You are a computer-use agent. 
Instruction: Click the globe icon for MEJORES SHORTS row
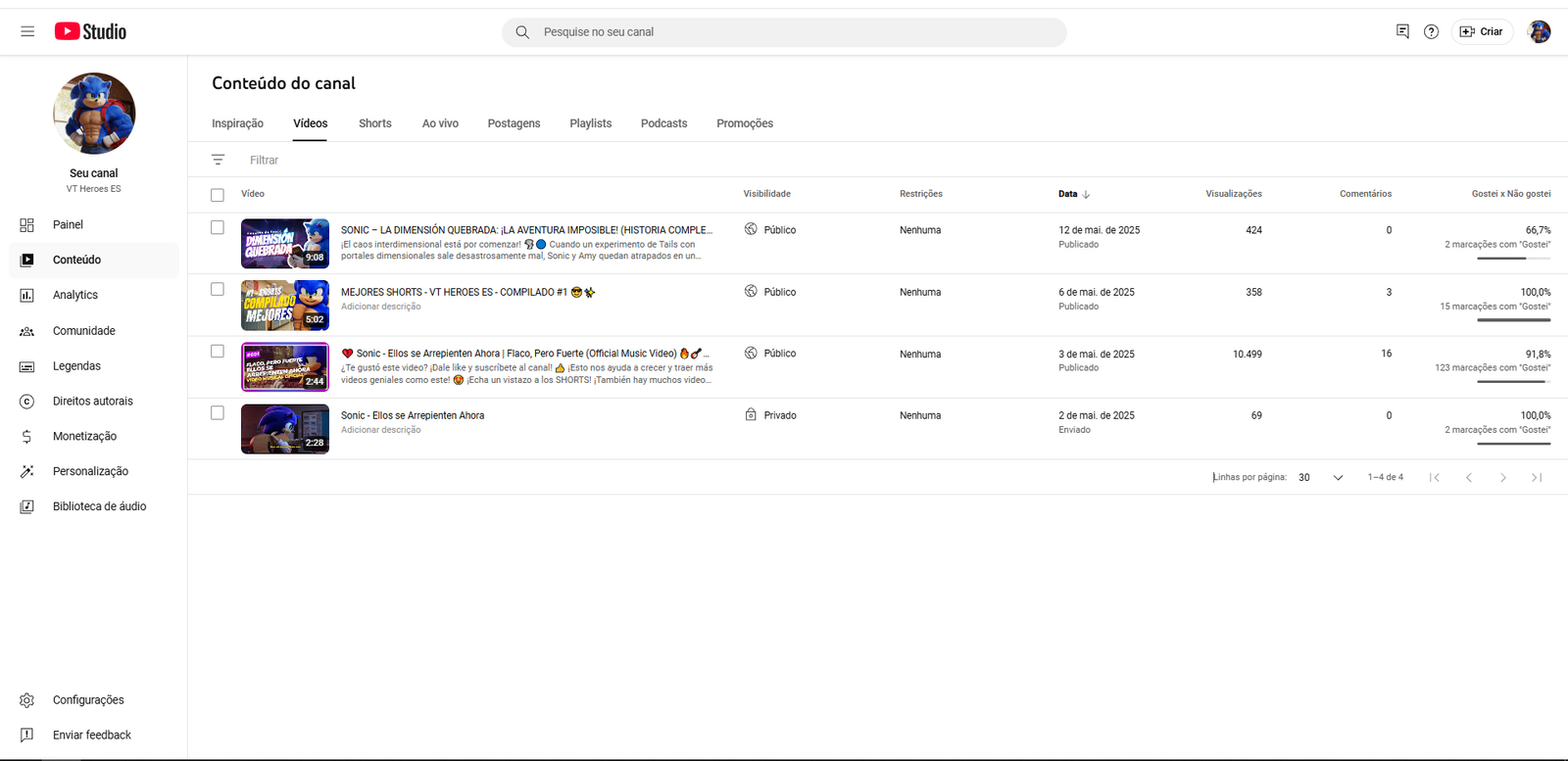pos(751,291)
